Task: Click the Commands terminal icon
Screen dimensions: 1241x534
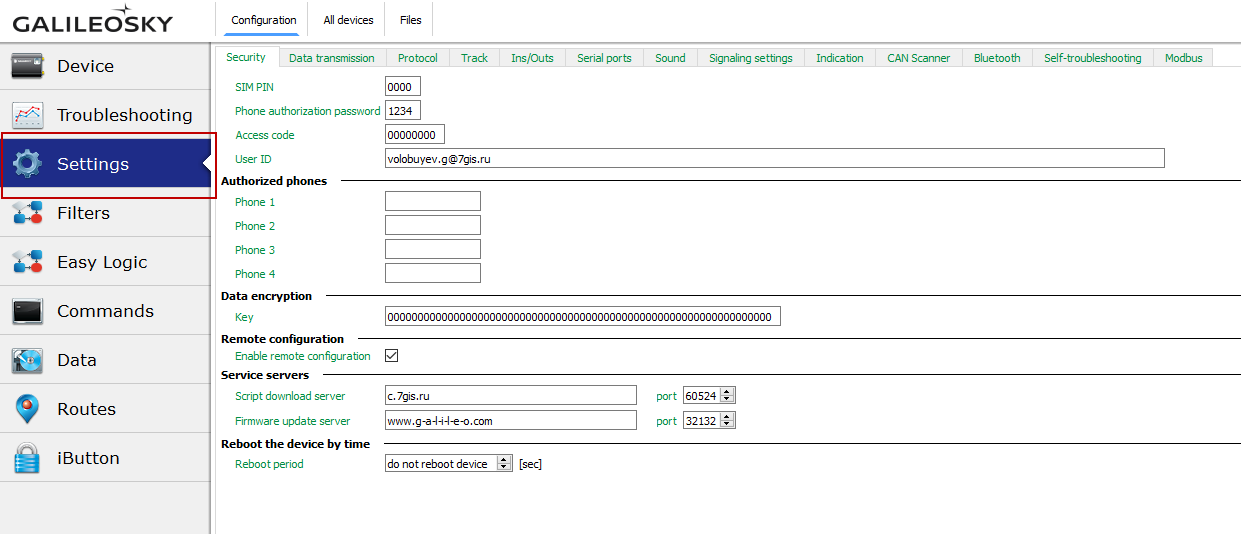Action: coord(27,311)
